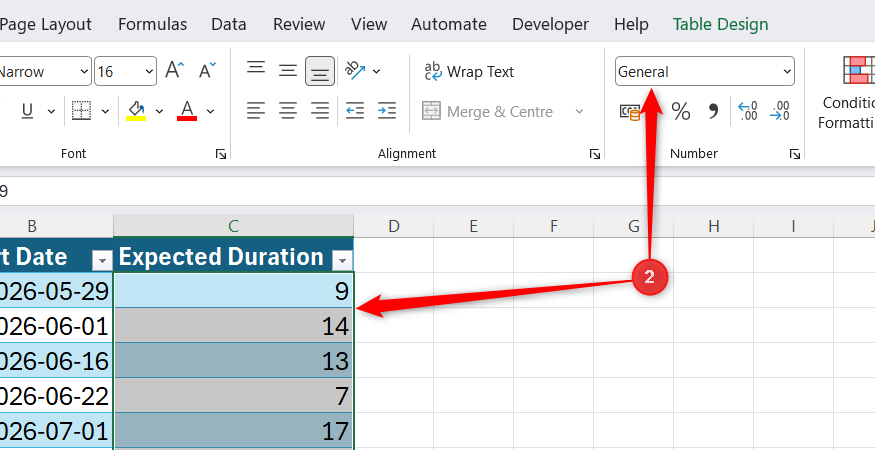Apply Percent Style
Viewport: 875px width, 450px height.
(680, 111)
